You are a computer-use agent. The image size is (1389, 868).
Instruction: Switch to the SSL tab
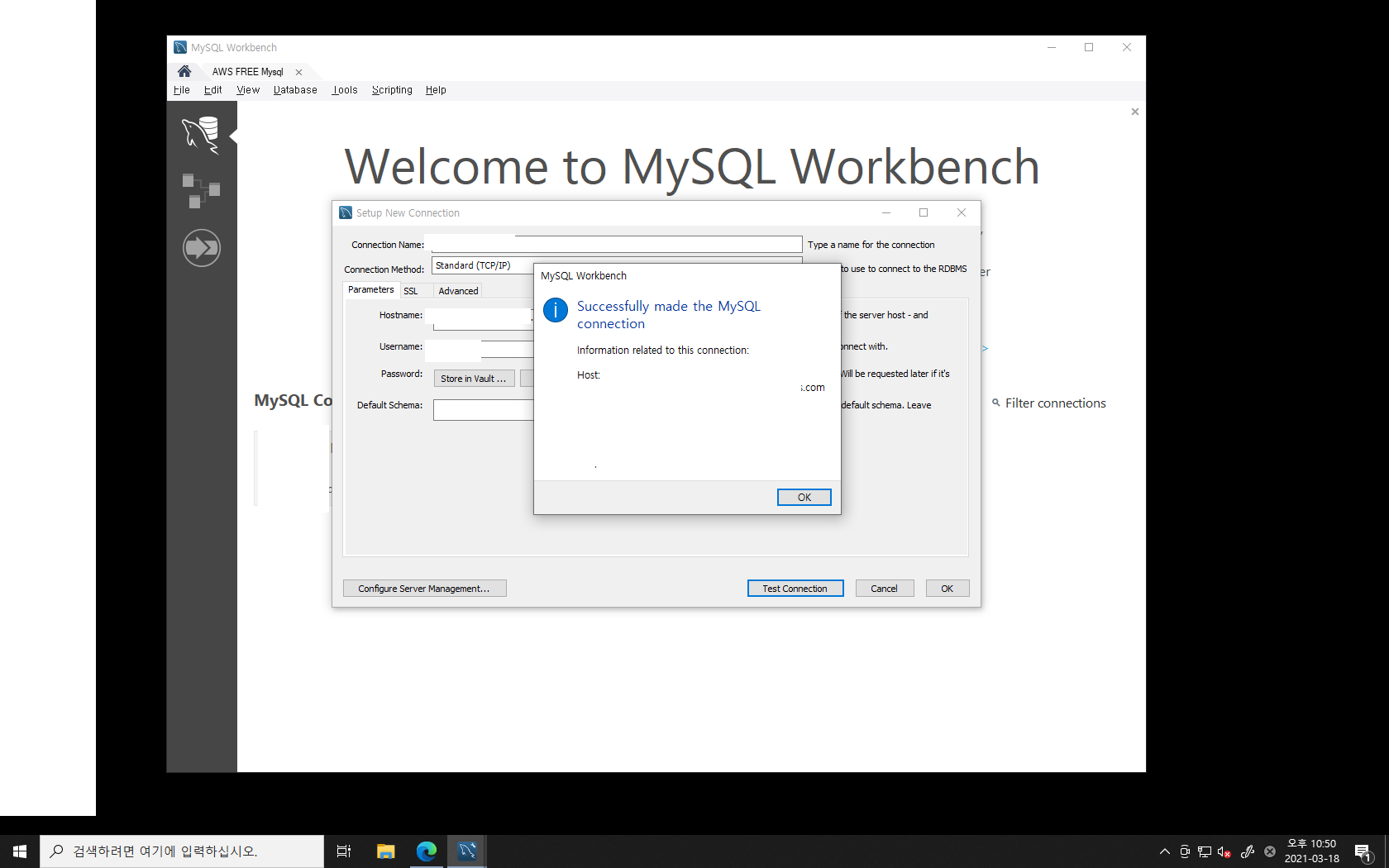tap(411, 291)
